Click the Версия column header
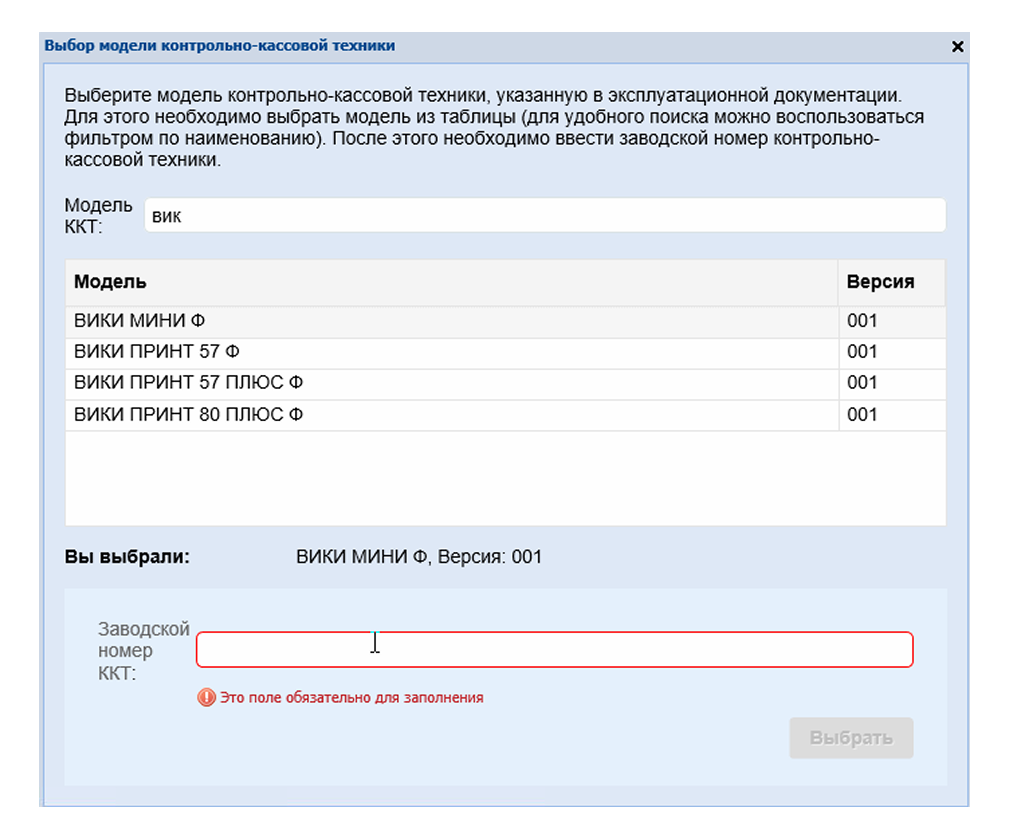 892,282
